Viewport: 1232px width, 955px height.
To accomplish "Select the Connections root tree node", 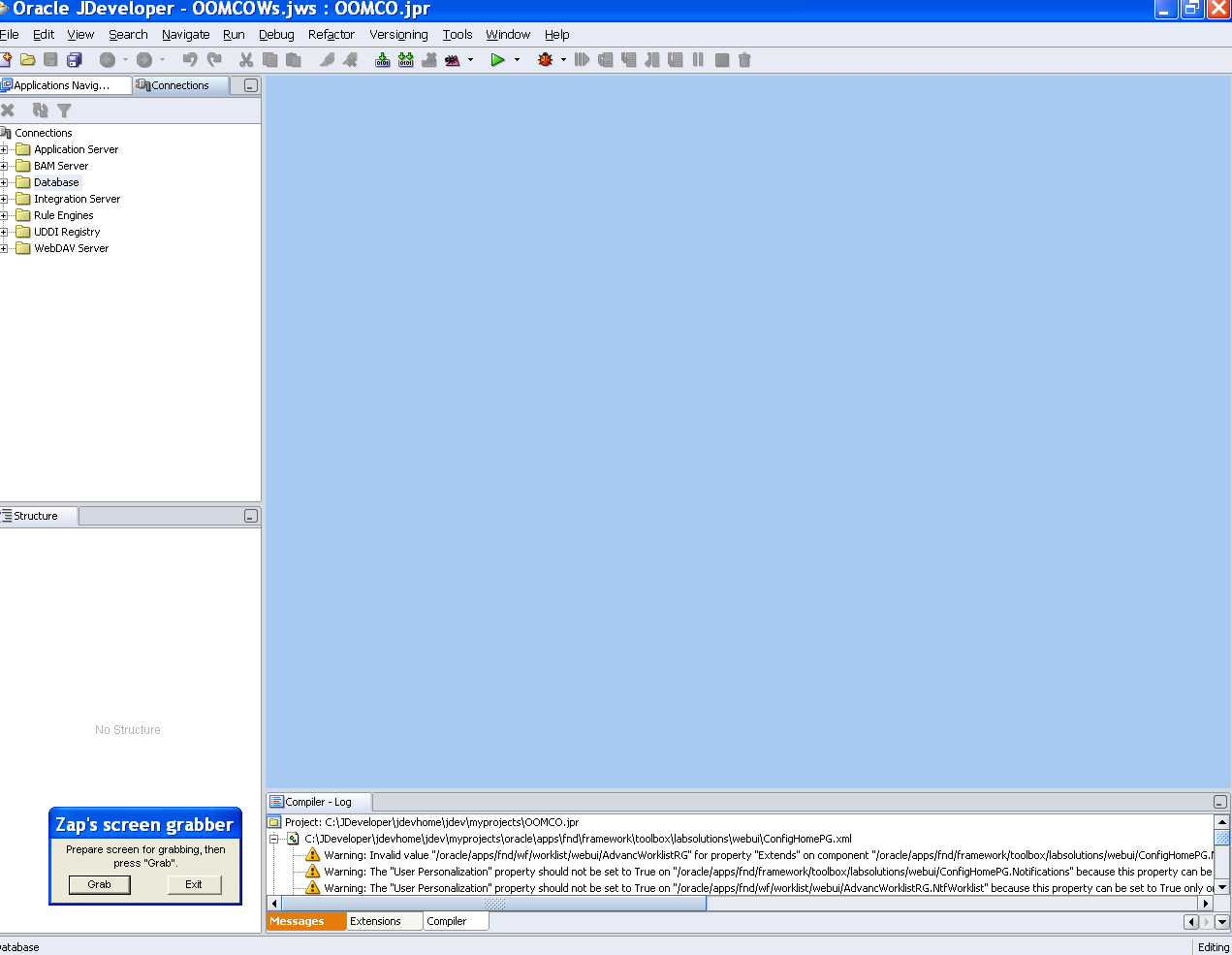I will (x=43, y=133).
